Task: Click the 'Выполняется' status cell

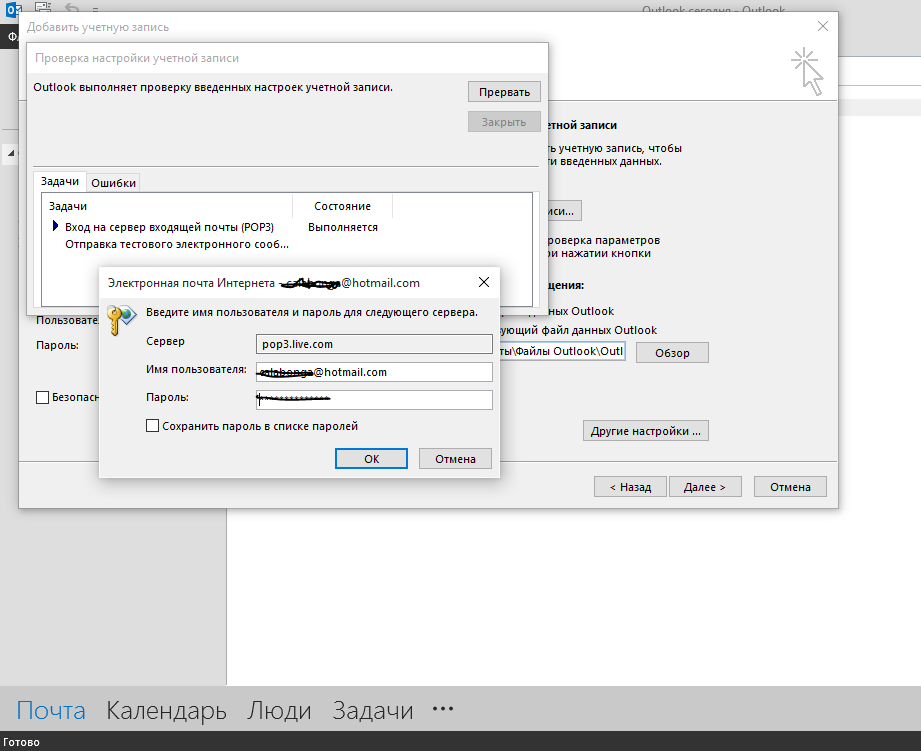Action: (342, 227)
